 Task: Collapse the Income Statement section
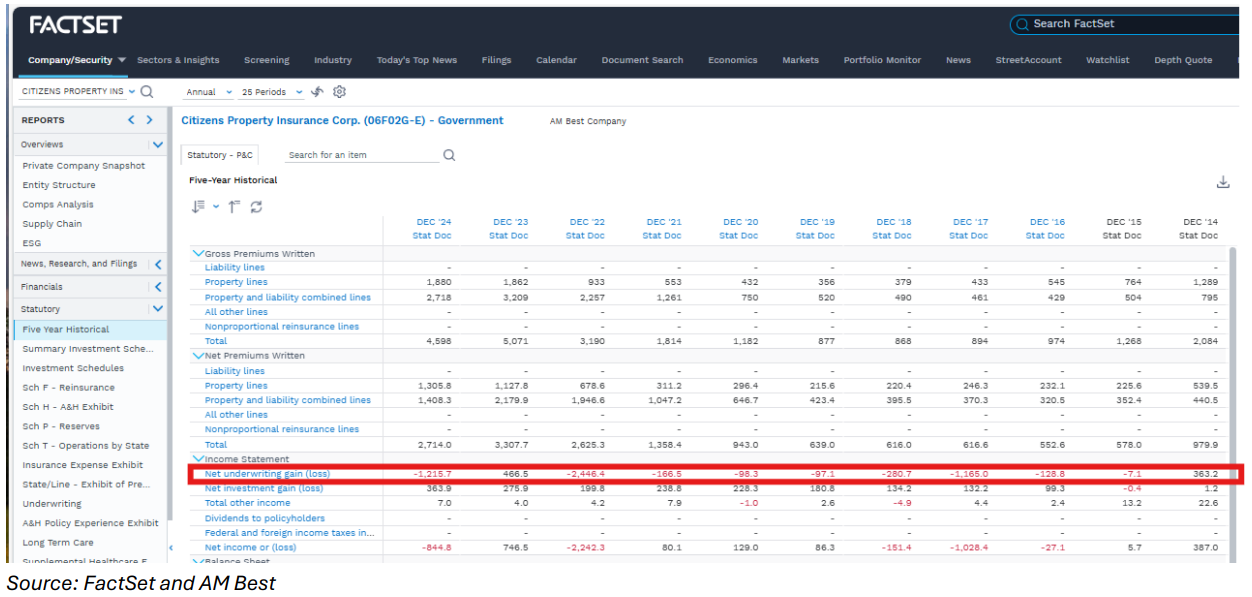click(198, 458)
